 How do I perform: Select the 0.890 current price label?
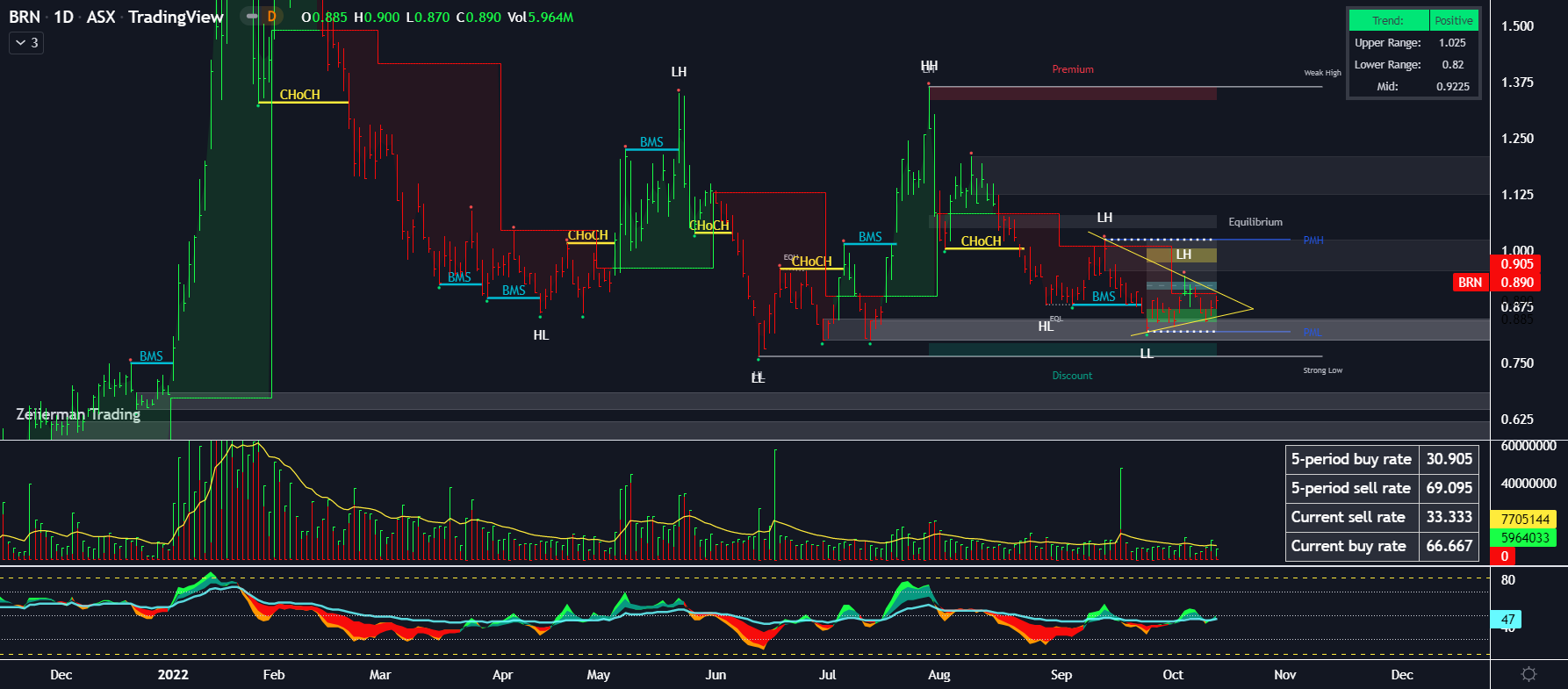click(1516, 283)
